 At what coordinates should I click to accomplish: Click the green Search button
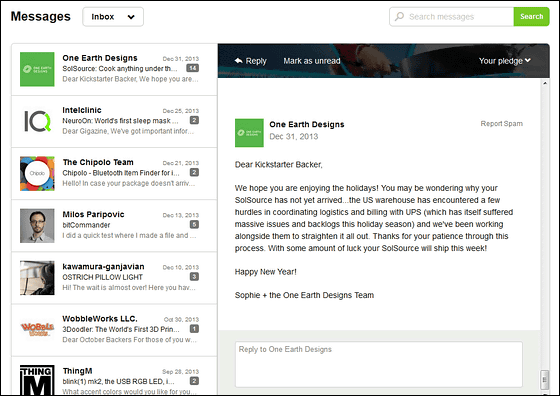pos(531,16)
